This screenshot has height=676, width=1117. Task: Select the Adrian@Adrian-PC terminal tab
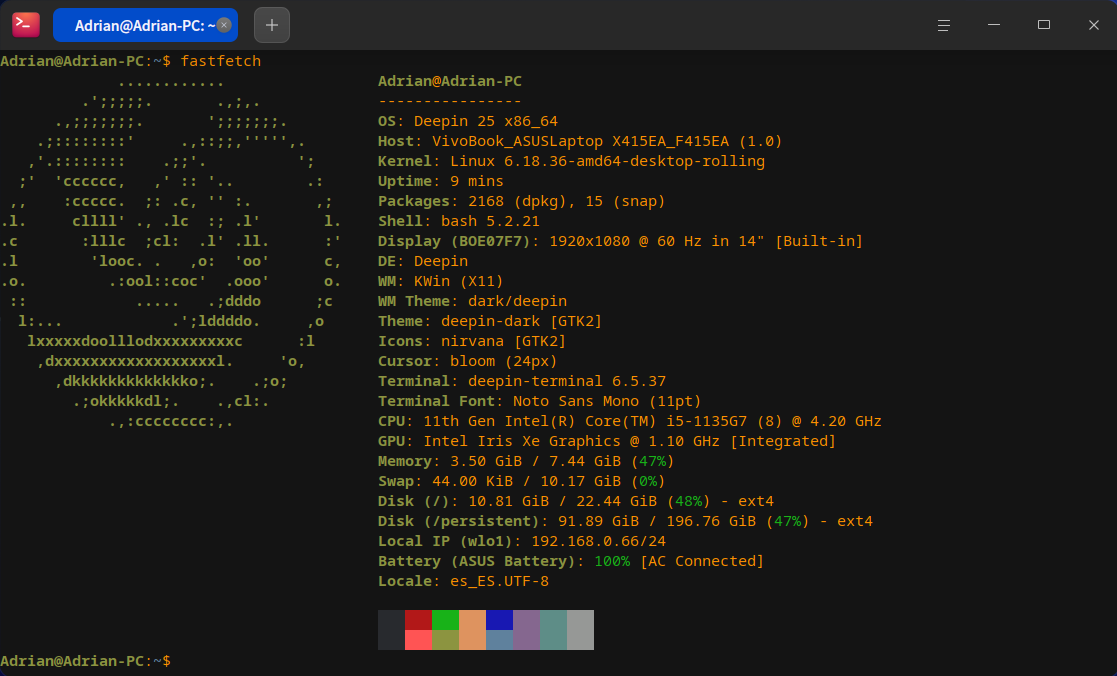(x=145, y=25)
